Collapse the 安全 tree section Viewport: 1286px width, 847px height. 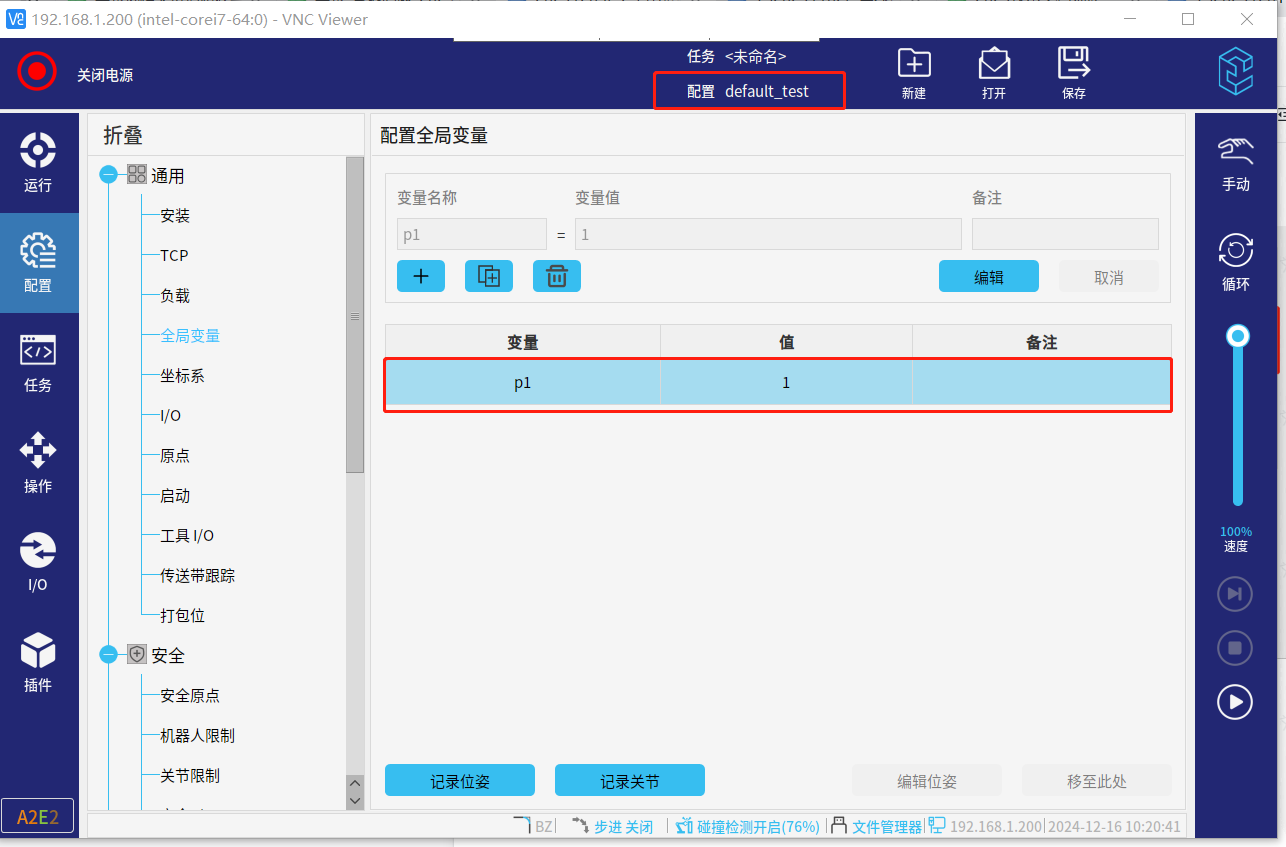coord(108,655)
